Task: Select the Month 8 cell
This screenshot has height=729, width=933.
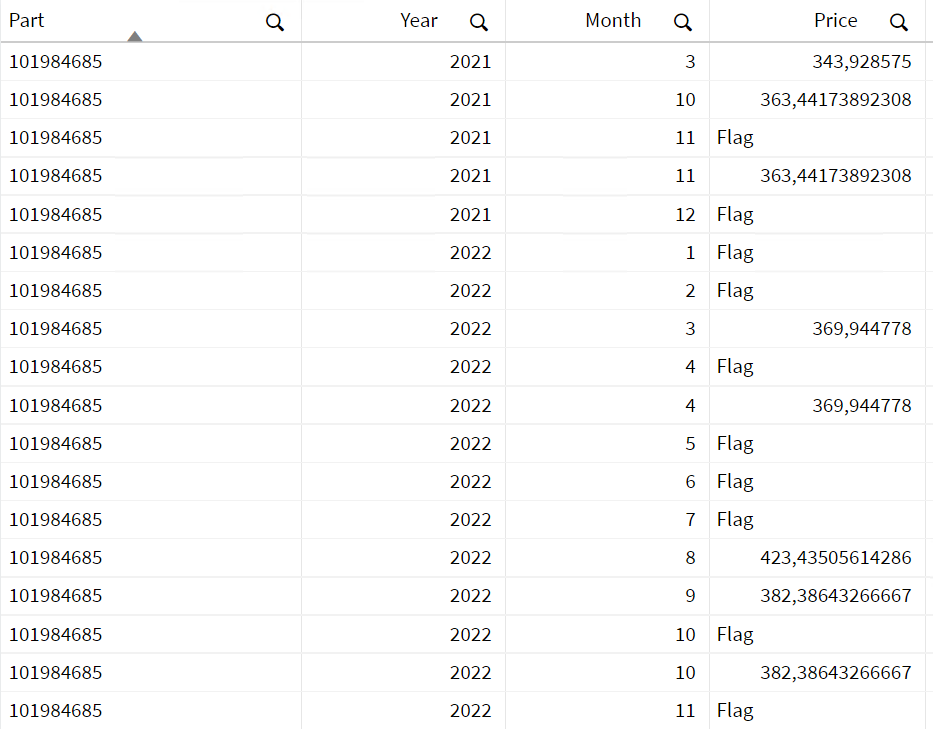Action: click(690, 558)
